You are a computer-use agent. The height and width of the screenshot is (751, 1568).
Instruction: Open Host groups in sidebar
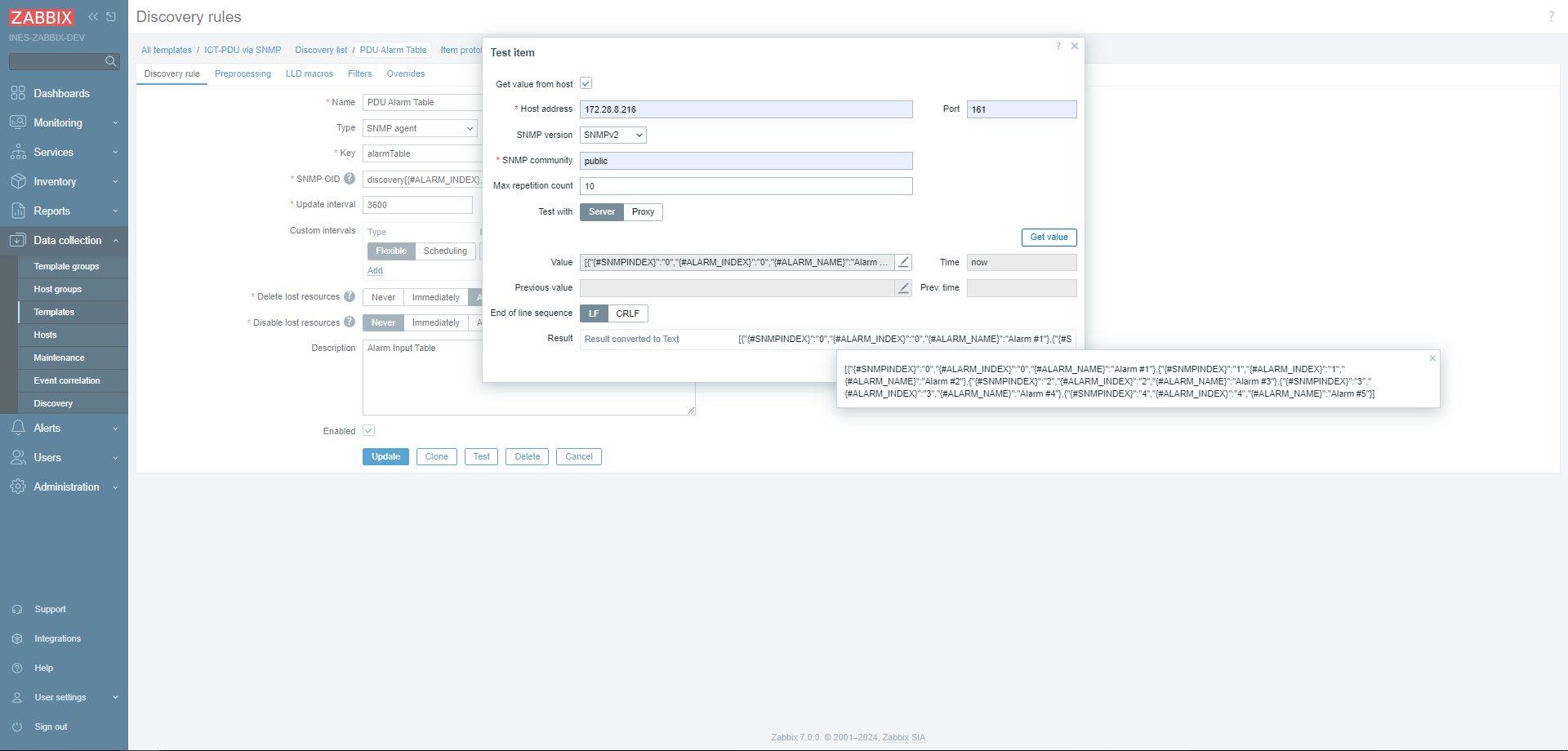pyautogui.click(x=57, y=289)
